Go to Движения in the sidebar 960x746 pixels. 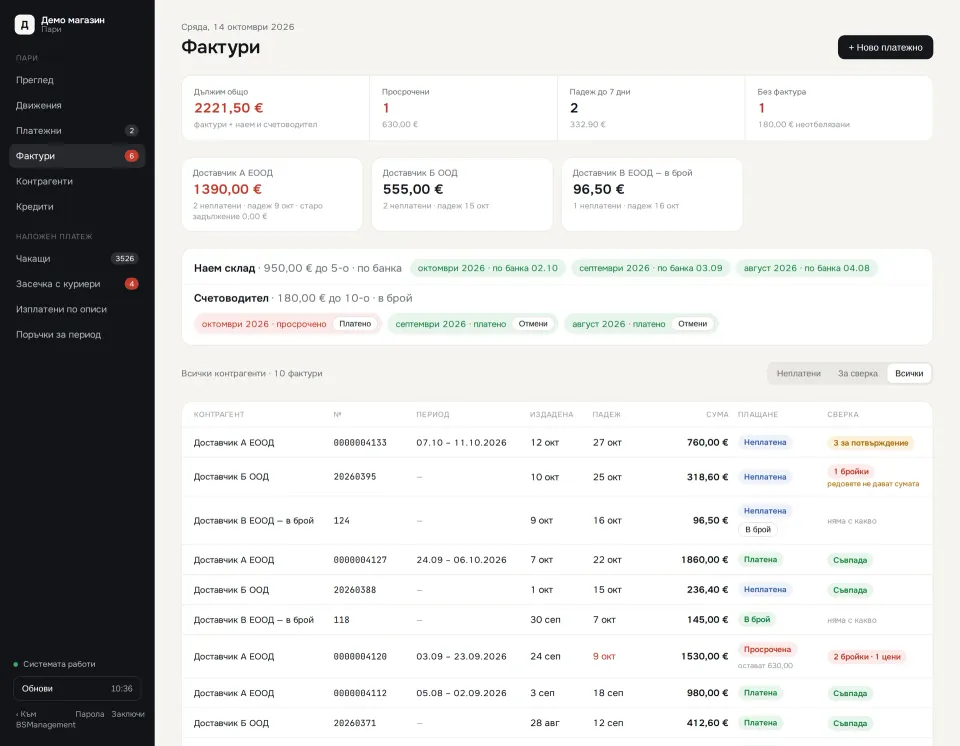77,105
